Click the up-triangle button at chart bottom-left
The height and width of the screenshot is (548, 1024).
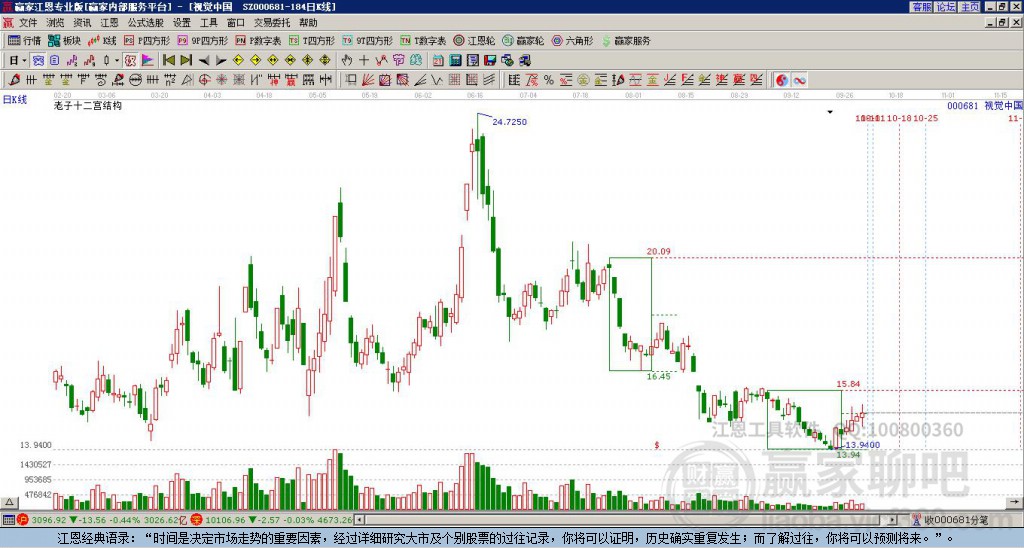point(9,503)
